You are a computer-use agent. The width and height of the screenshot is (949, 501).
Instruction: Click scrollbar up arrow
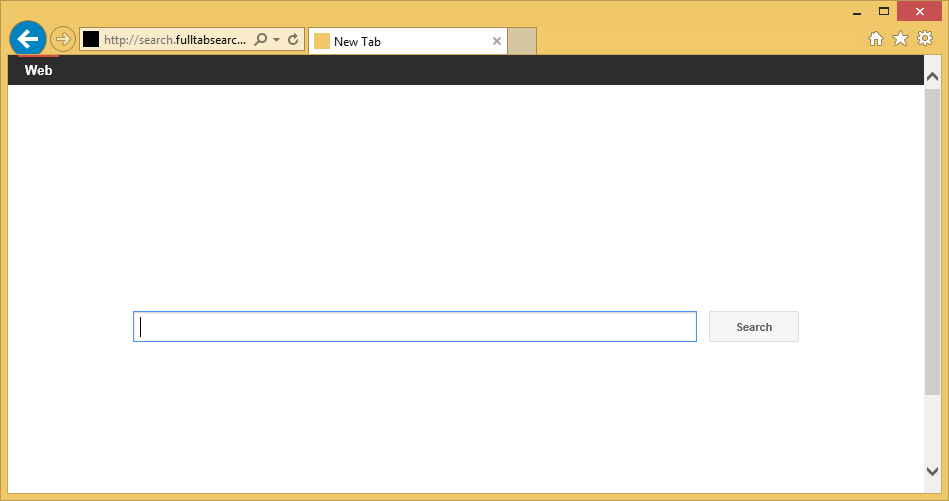pyautogui.click(x=932, y=76)
